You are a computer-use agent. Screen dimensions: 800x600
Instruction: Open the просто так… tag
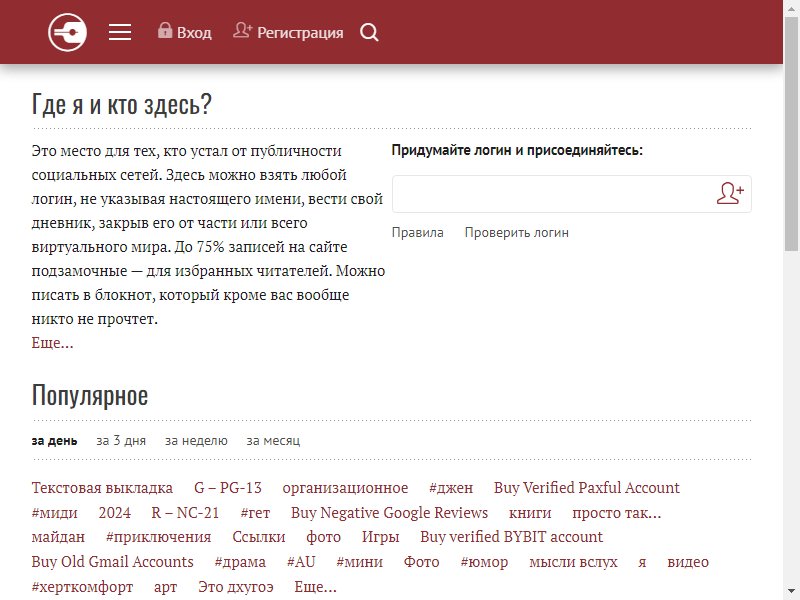click(x=616, y=513)
